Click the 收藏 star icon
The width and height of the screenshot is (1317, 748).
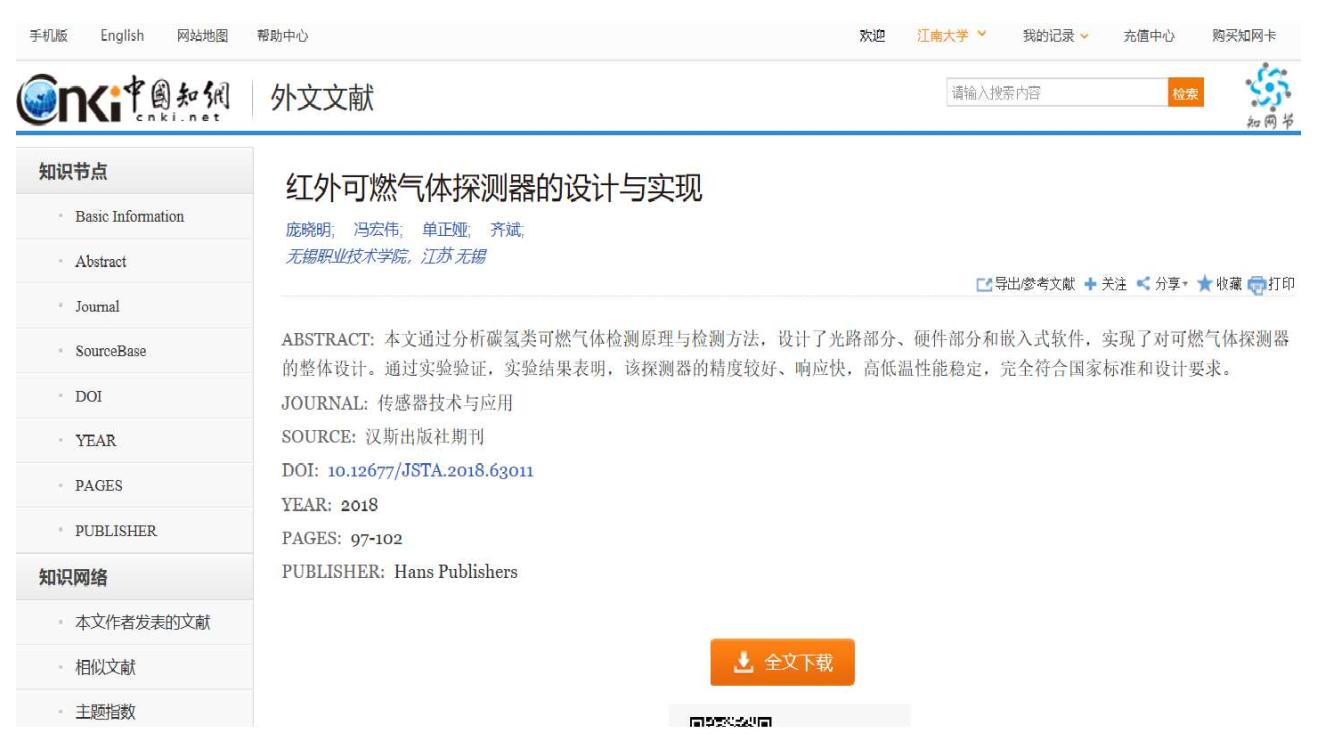coord(1205,284)
